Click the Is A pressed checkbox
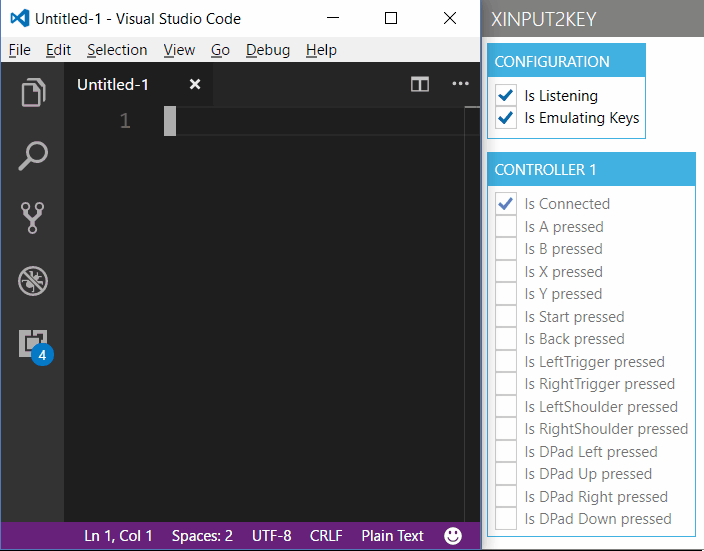The height and width of the screenshot is (551, 704). 506,226
